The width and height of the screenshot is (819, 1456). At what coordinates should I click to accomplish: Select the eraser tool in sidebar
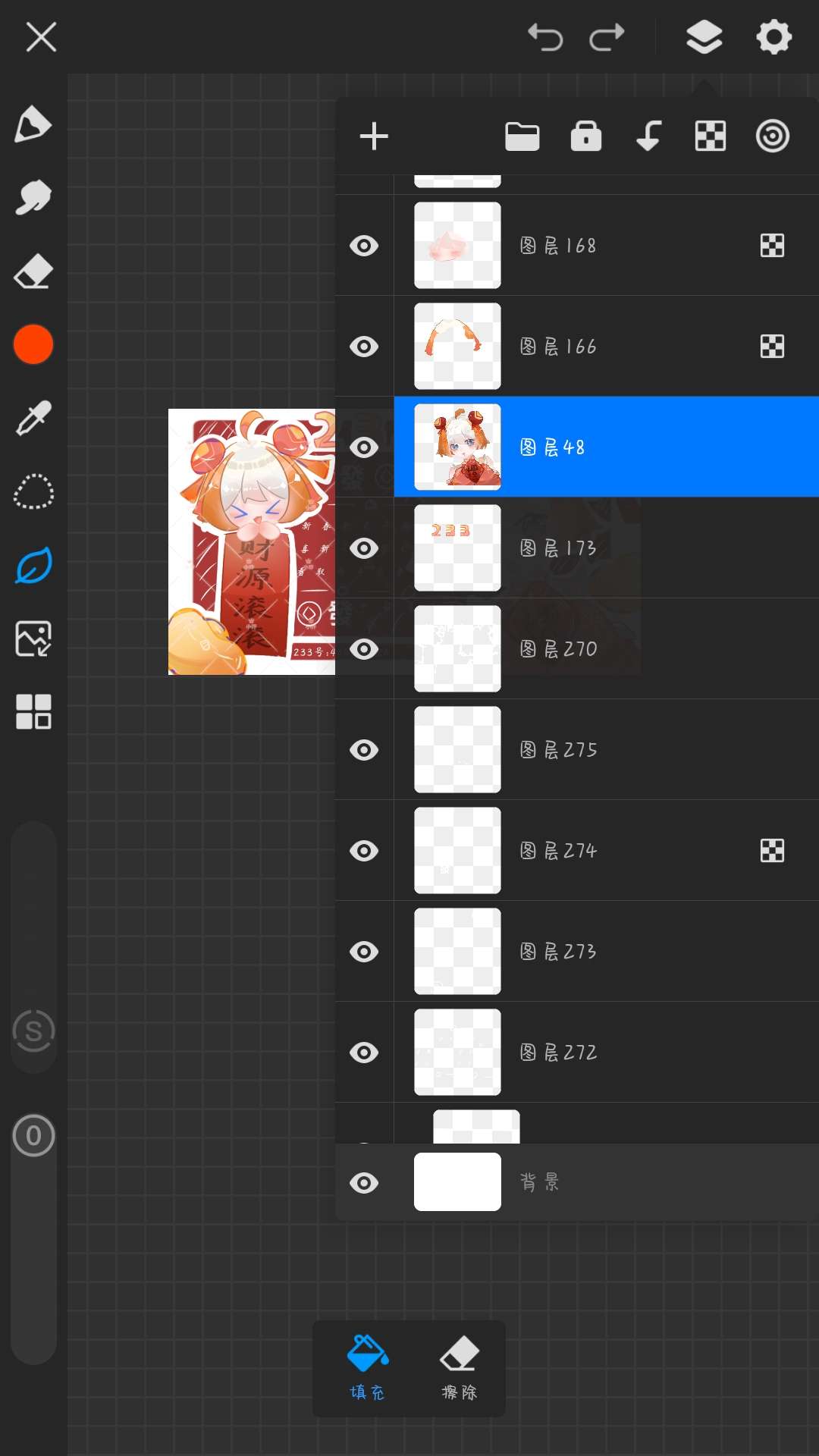coord(33,271)
